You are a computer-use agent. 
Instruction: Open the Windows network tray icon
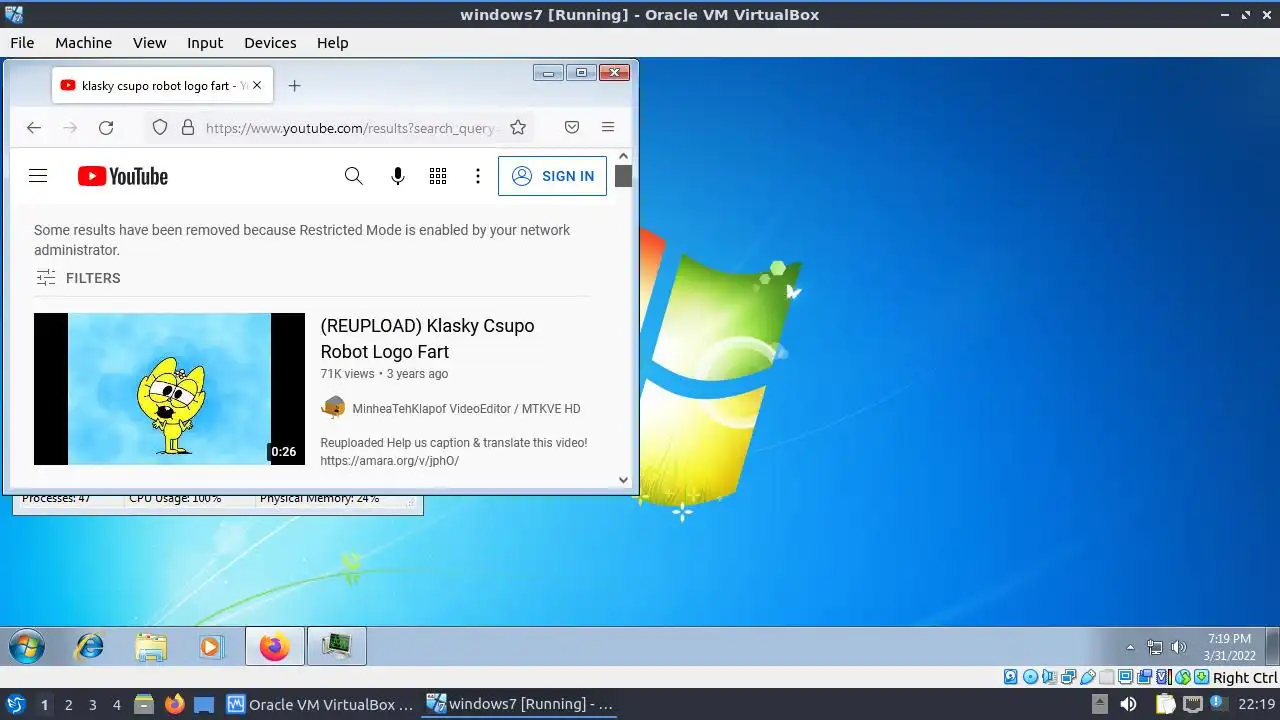click(1155, 647)
